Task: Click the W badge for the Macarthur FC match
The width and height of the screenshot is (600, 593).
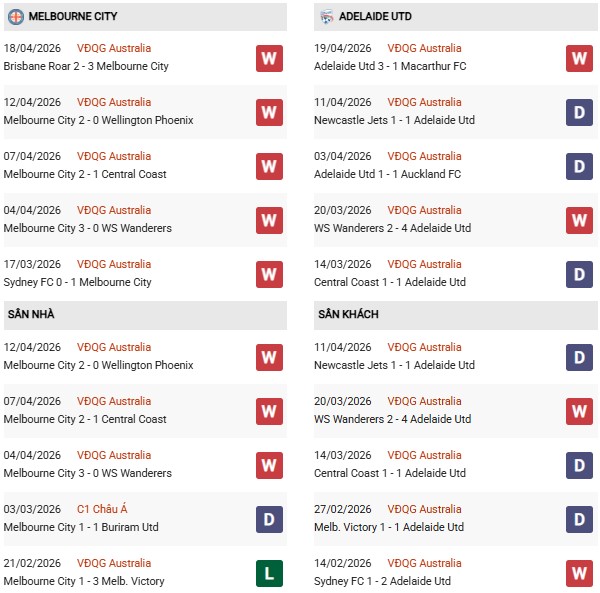Action: pyautogui.click(x=580, y=58)
